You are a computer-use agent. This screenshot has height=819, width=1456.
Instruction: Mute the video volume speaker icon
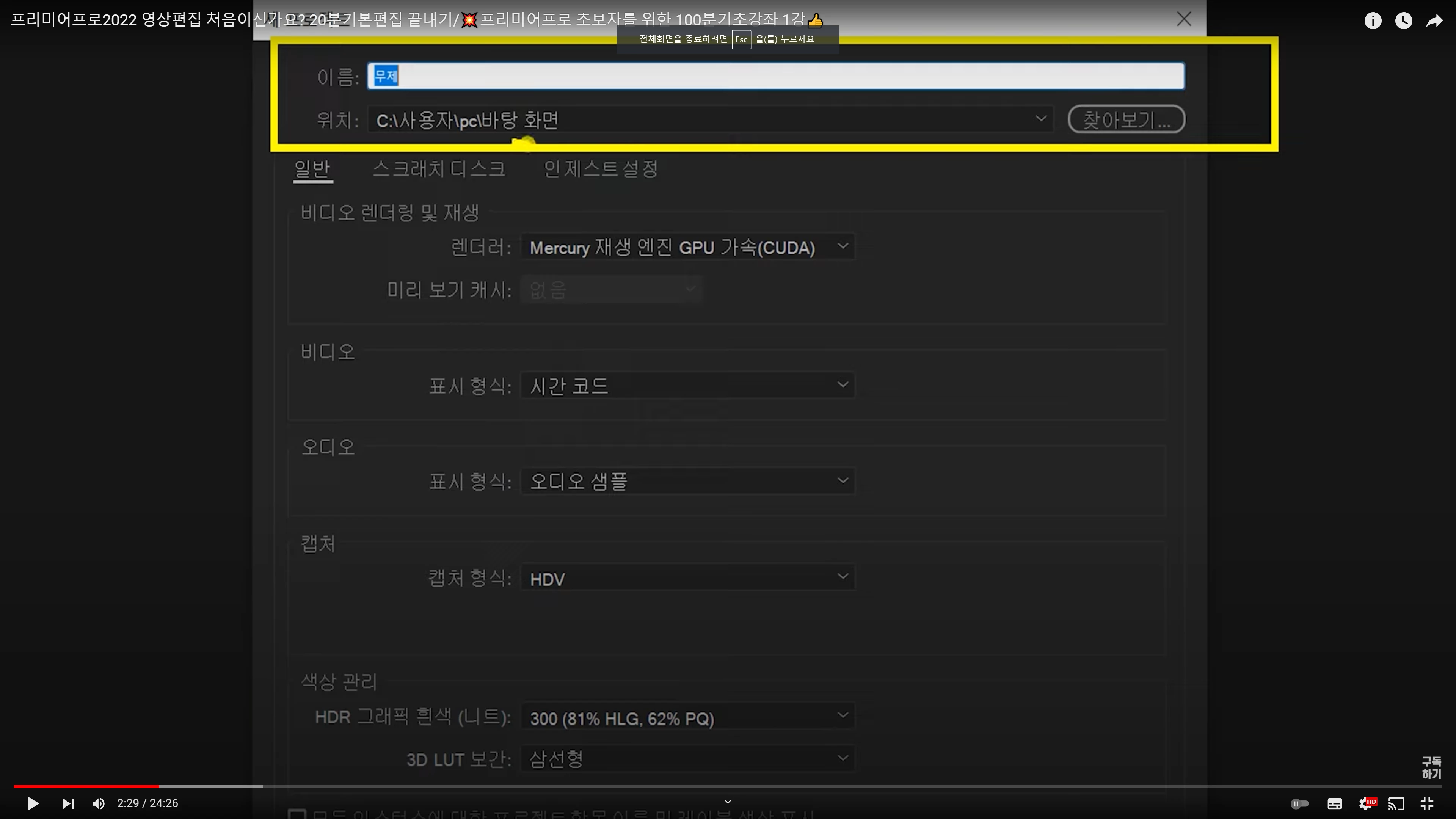pos(98,803)
